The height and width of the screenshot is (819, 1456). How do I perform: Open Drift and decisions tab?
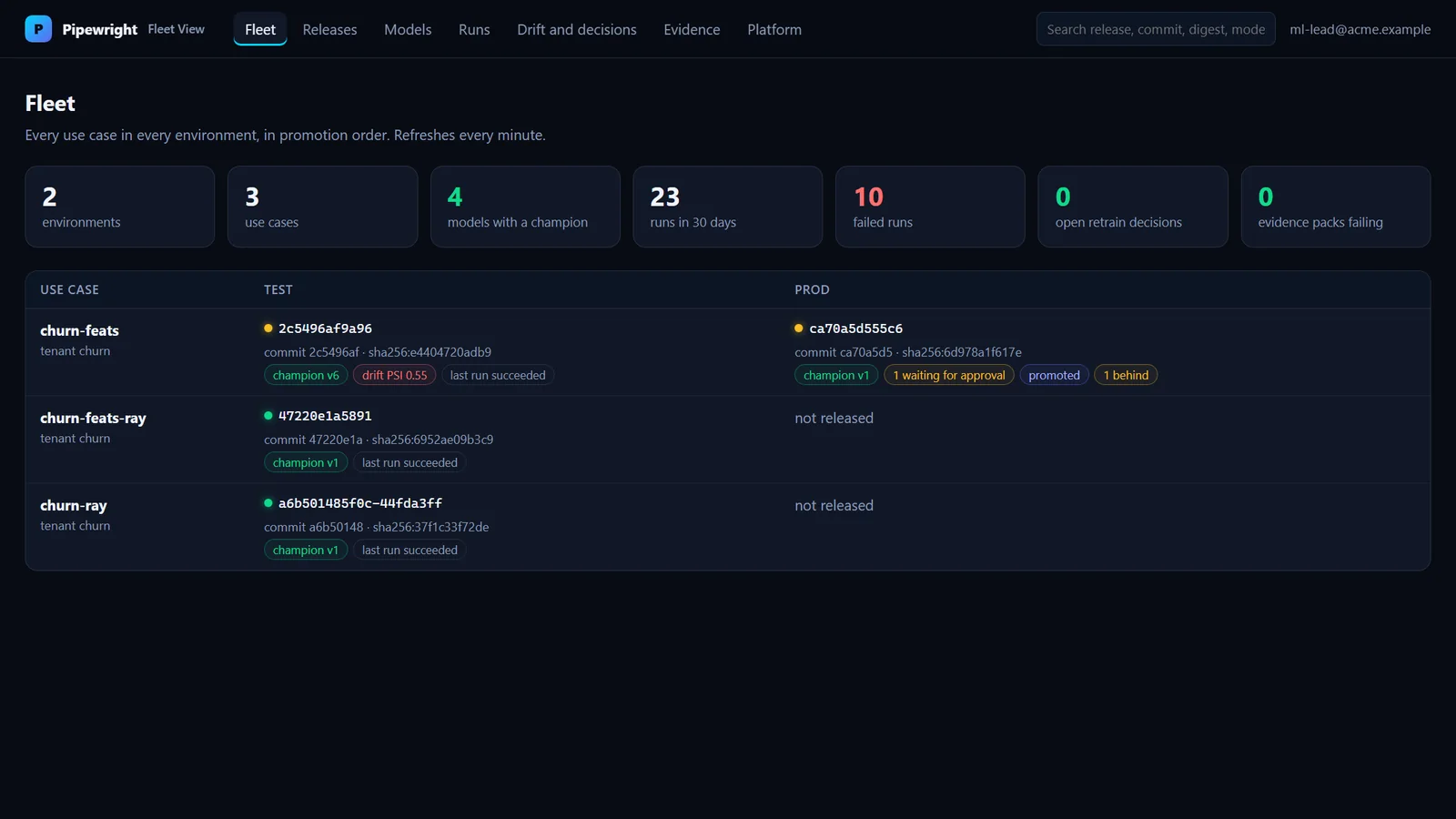coord(577,29)
